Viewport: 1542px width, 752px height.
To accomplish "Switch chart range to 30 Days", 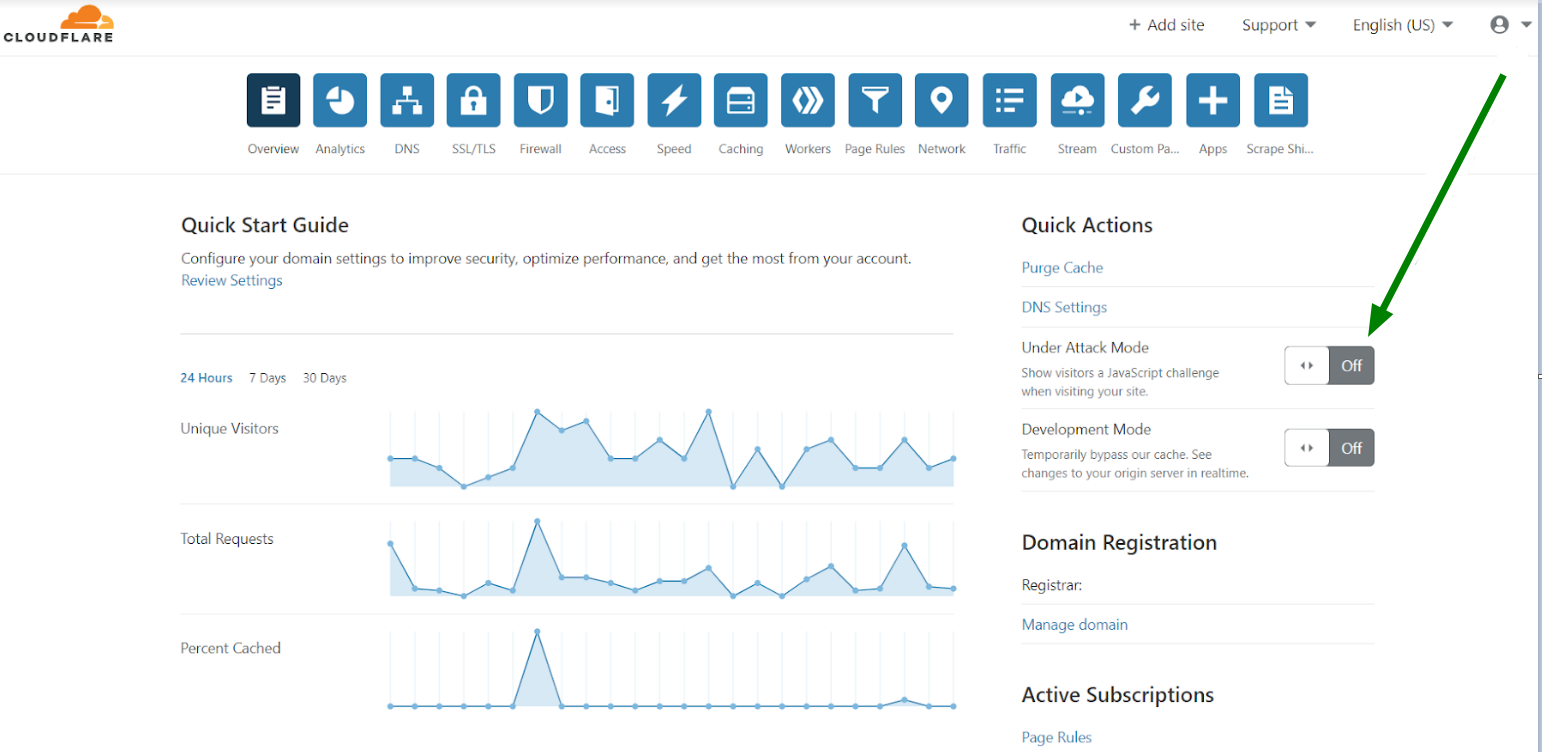I will [x=325, y=378].
